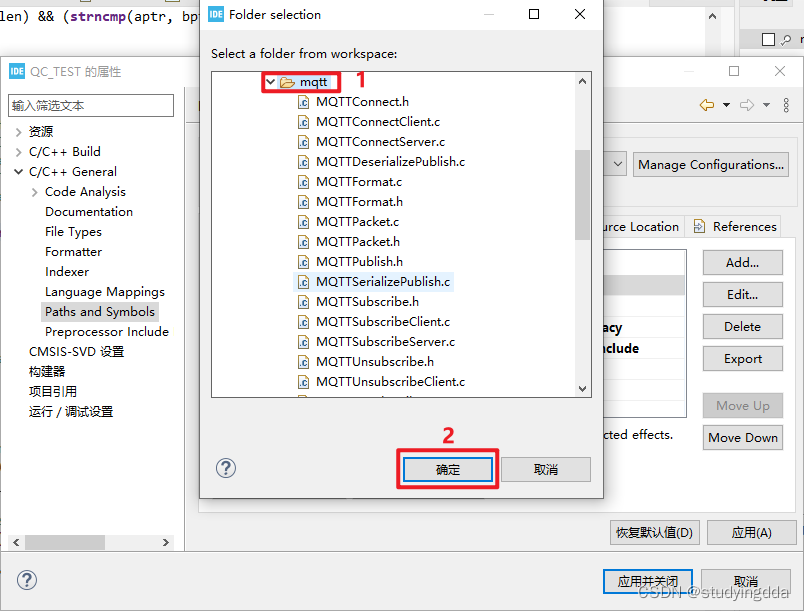Open help in Folder selection dialog

click(x=226, y=468)
